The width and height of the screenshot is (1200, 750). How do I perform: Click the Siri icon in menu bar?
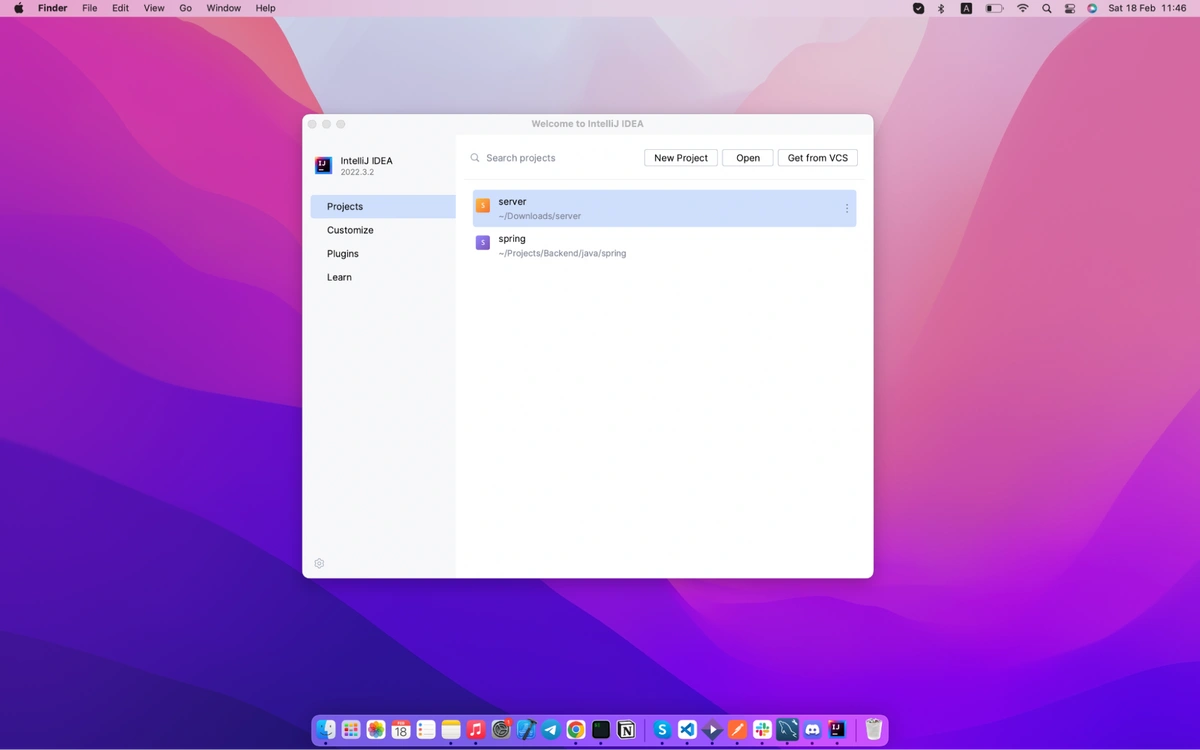tap(1092, 8)
